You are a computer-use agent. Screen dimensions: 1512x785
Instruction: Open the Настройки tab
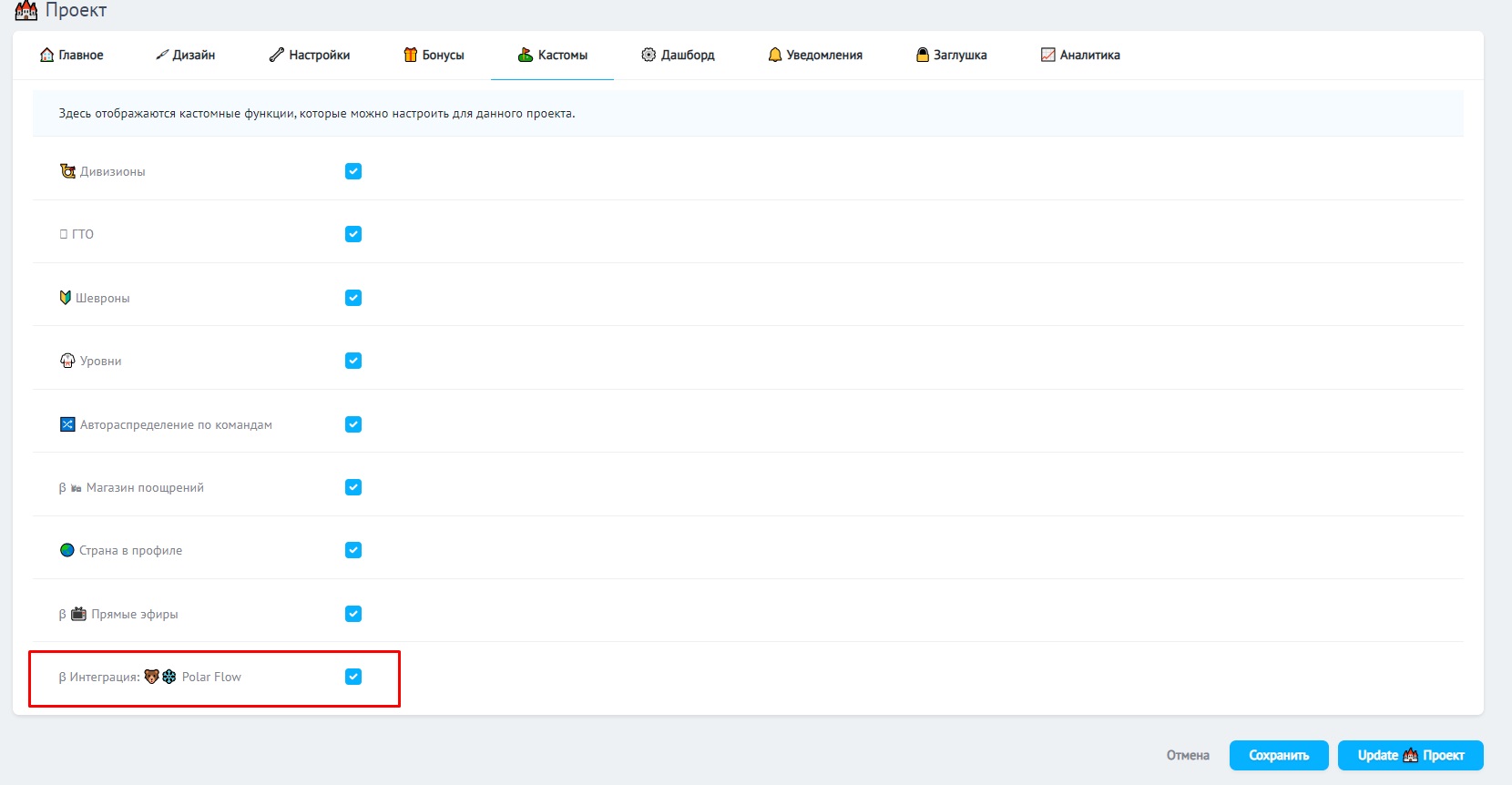pyautogui.click(x=310, y=55)
